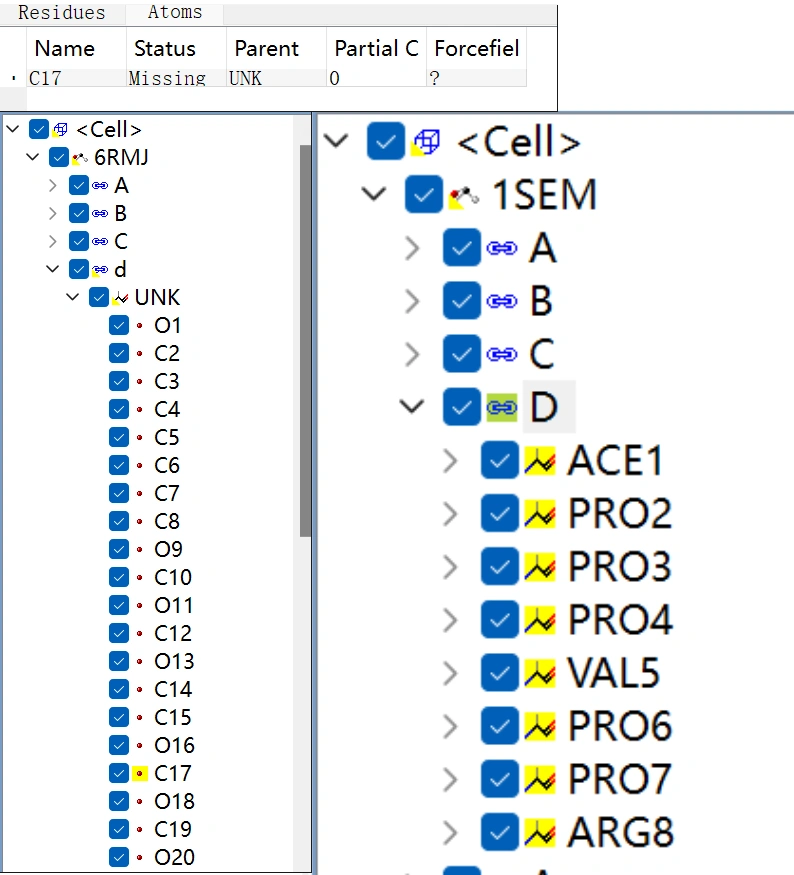Click the left tree vertical scrollbar

click(305, 340)
